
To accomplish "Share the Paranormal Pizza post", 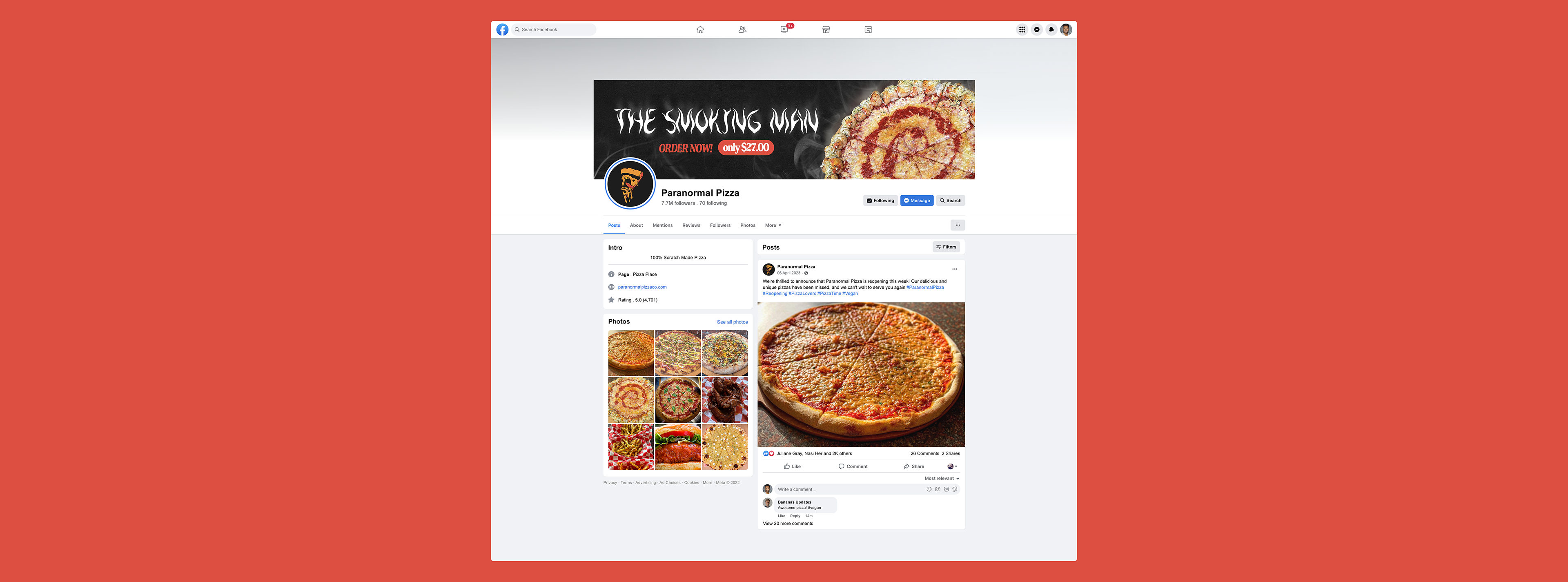I will (914, 466).
